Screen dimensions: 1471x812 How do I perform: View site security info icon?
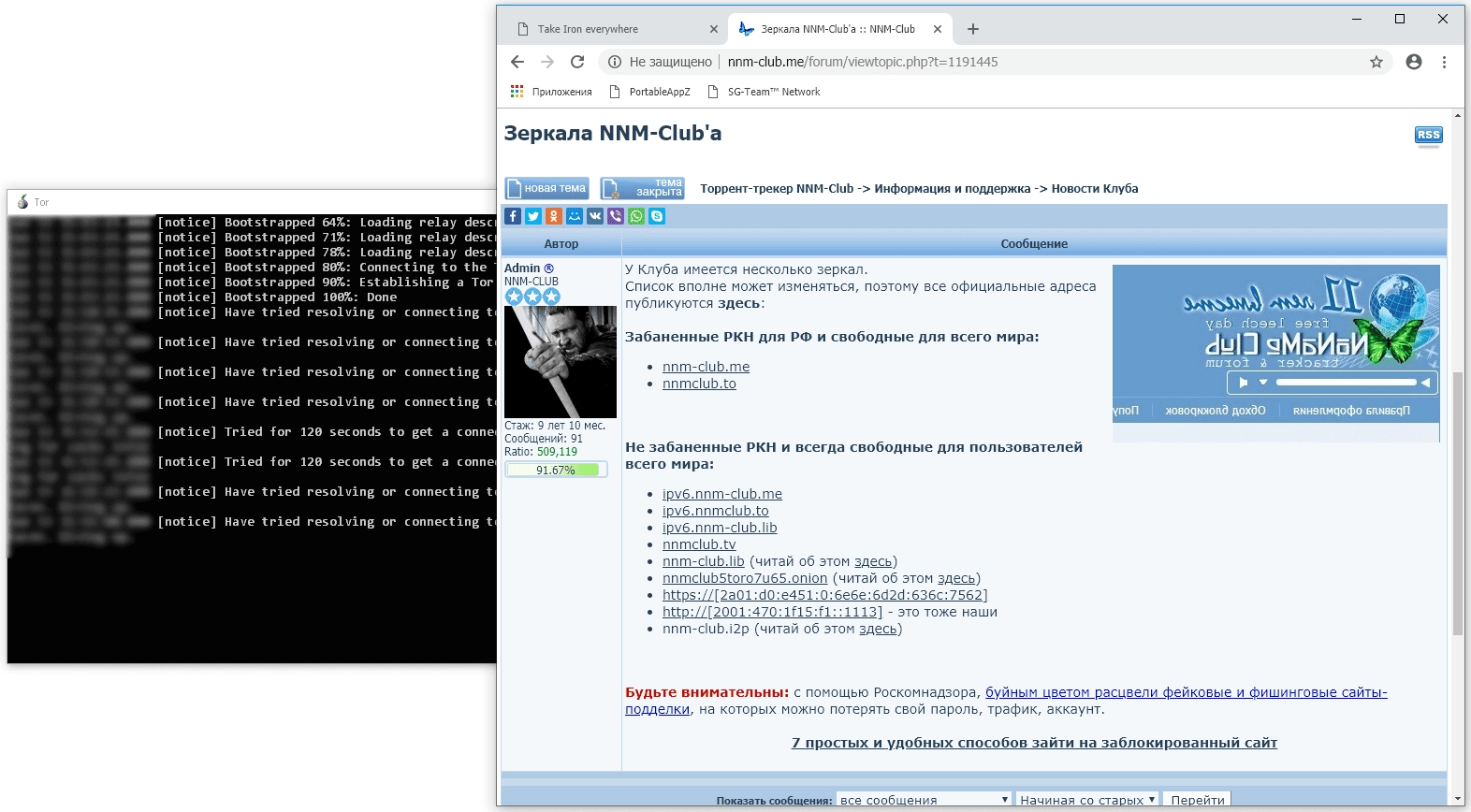pyautogui.click(x=615, y=62)
